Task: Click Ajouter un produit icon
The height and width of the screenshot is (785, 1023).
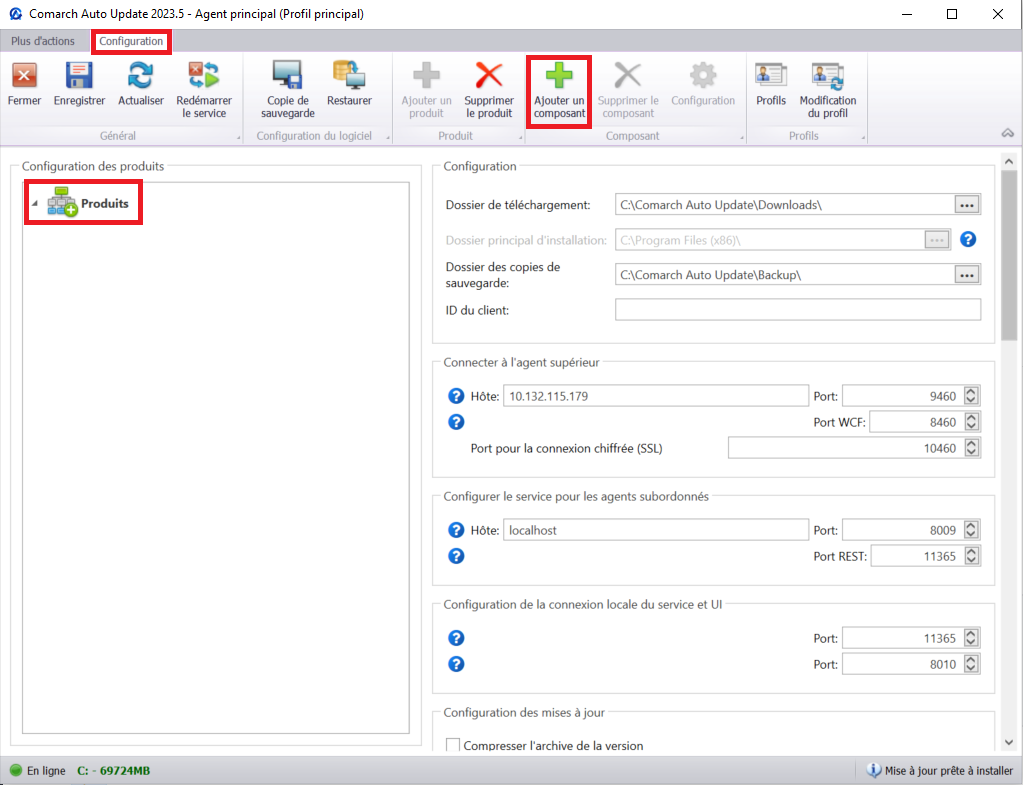Action: (x=426, y=76)
